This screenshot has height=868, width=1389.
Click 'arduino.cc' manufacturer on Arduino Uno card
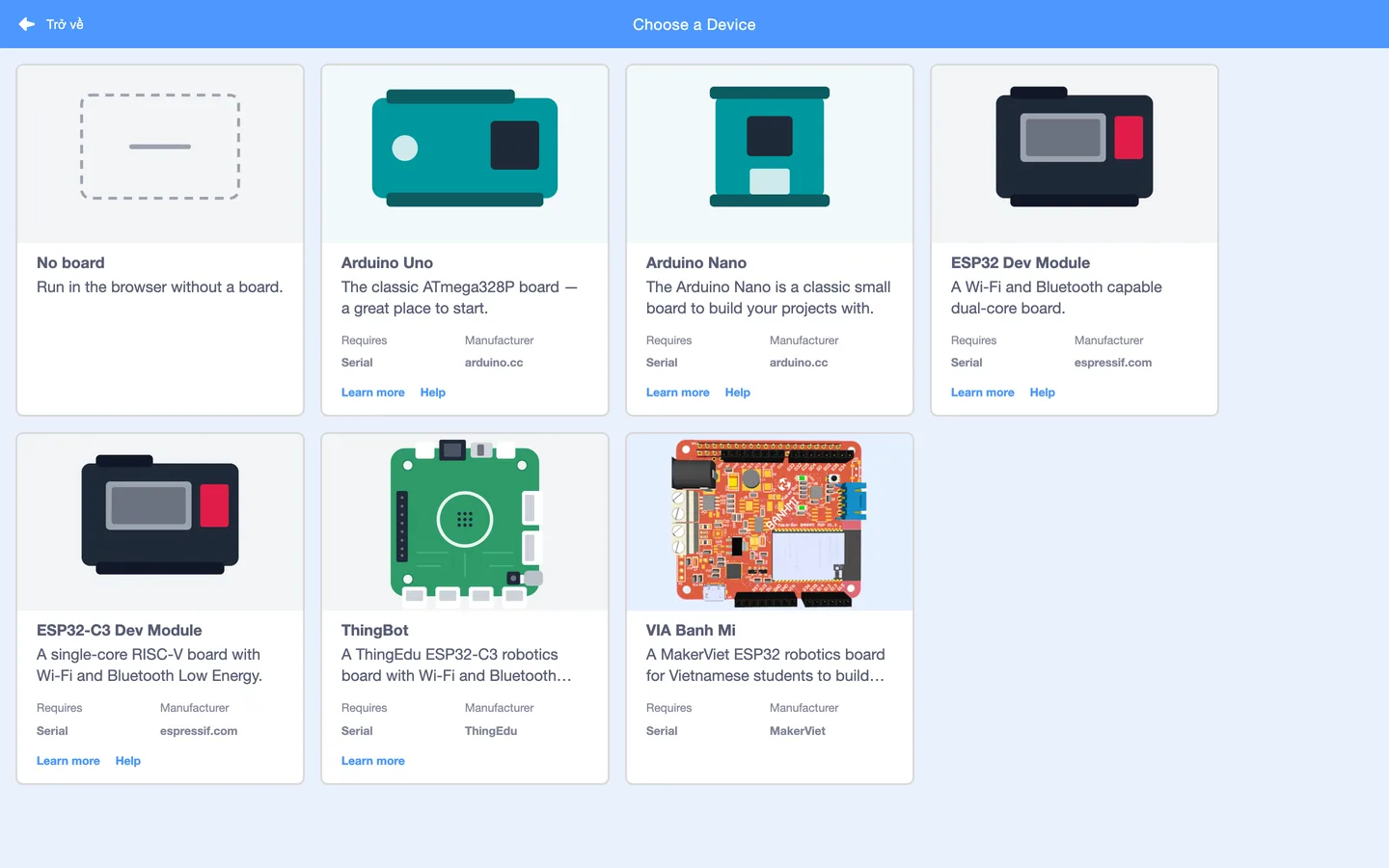pyautogui.click(x=494, y=363)
